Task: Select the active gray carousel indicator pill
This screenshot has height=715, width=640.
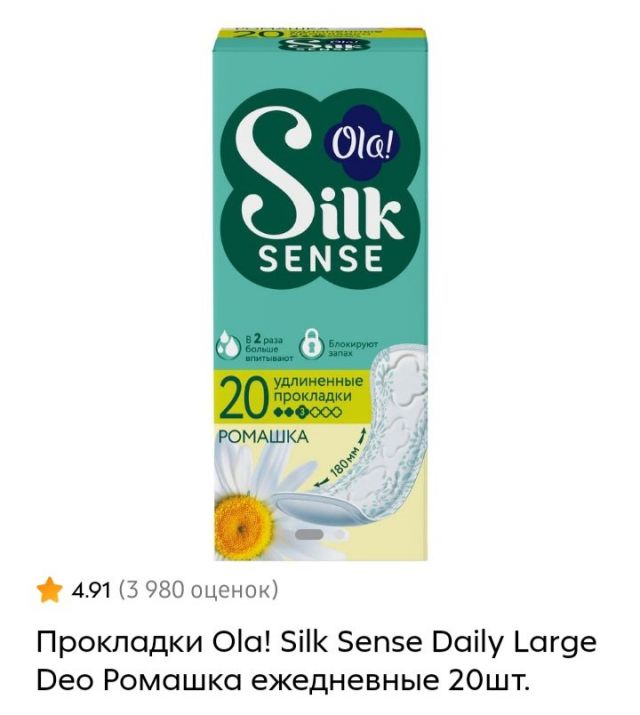Action: 310,534
